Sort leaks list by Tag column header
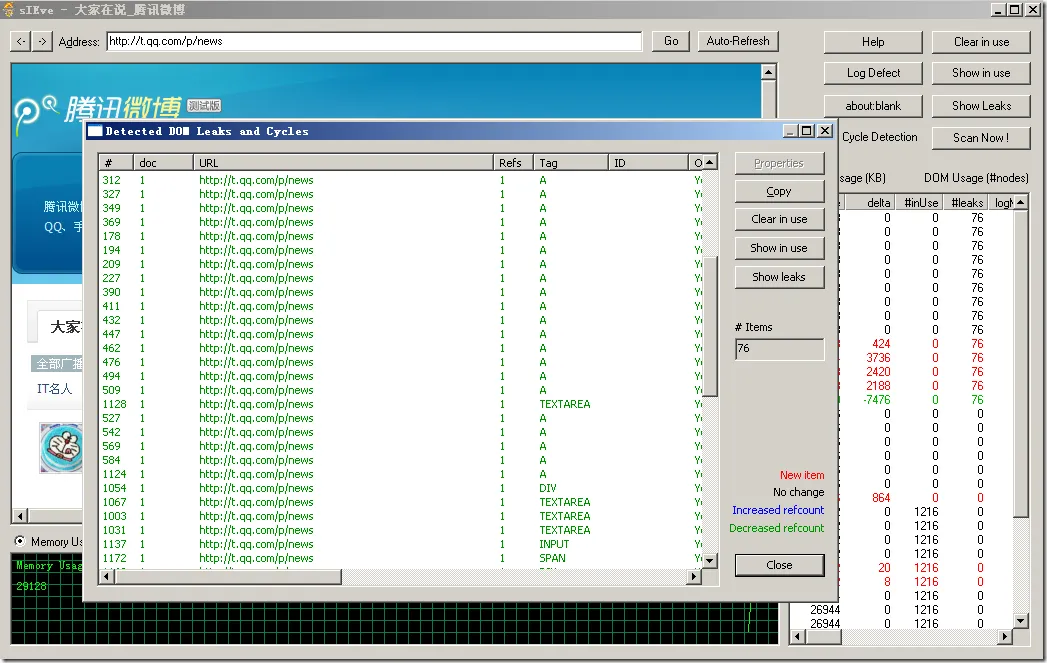This screenshot has height=663, width=1047. pos(570,162)
